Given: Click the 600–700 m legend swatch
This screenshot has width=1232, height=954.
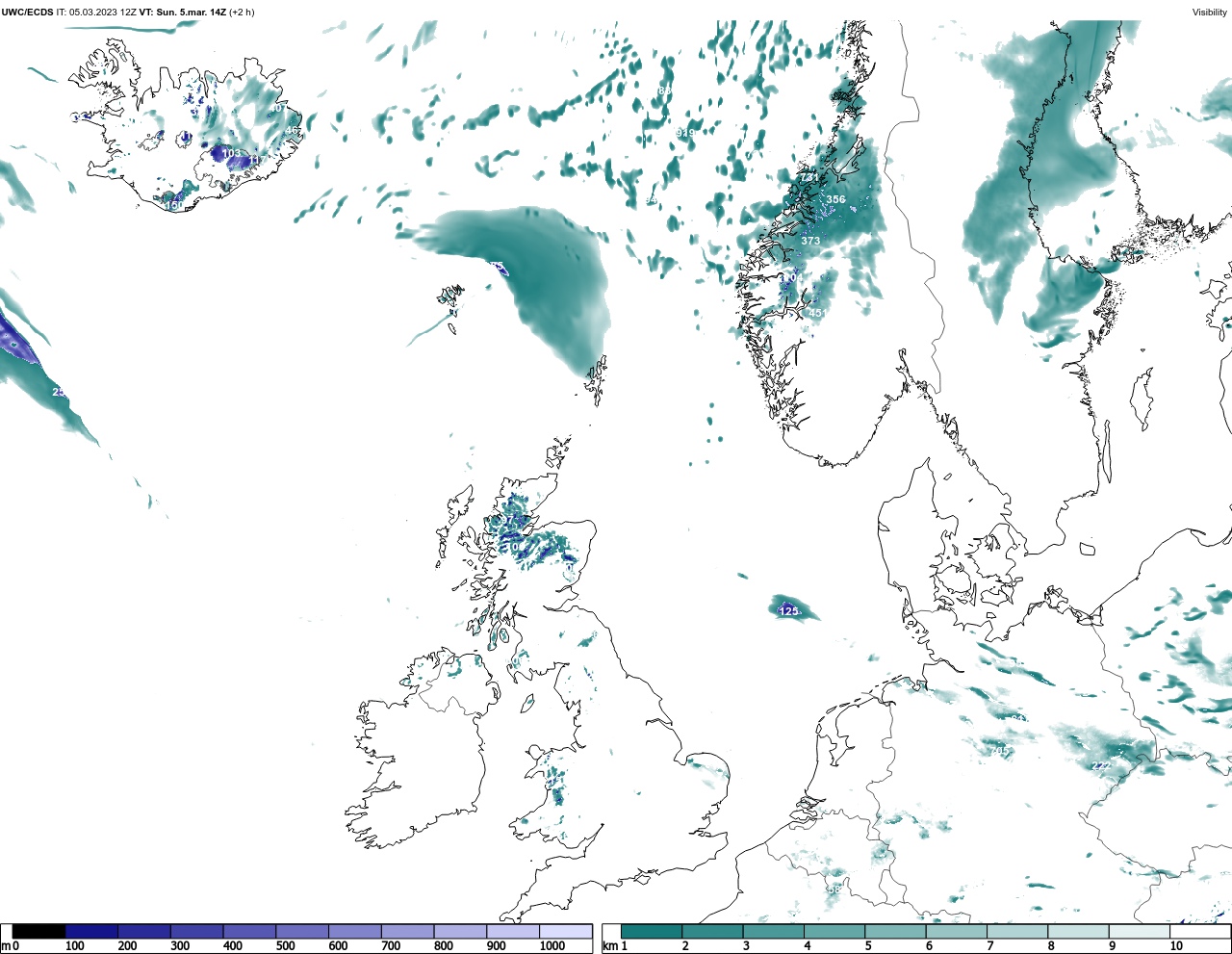Looking at the screenshot, I should click(354, 931).
